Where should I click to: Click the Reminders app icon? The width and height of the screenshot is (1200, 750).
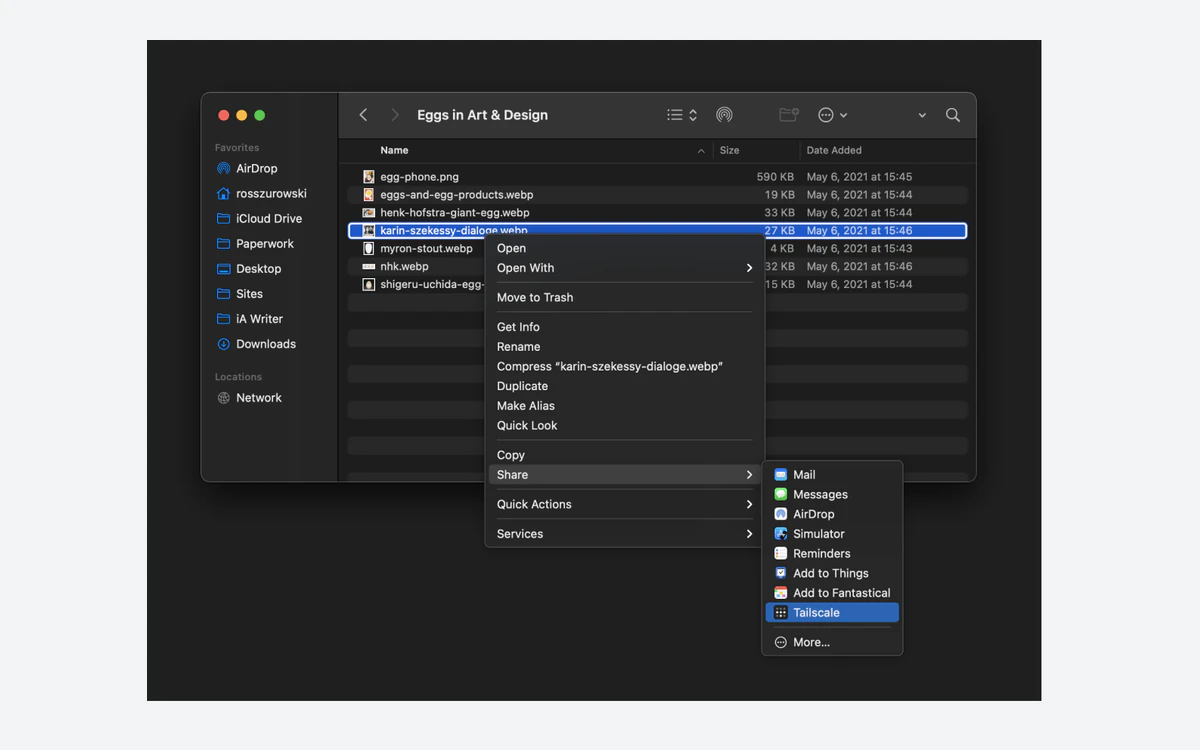781,554
